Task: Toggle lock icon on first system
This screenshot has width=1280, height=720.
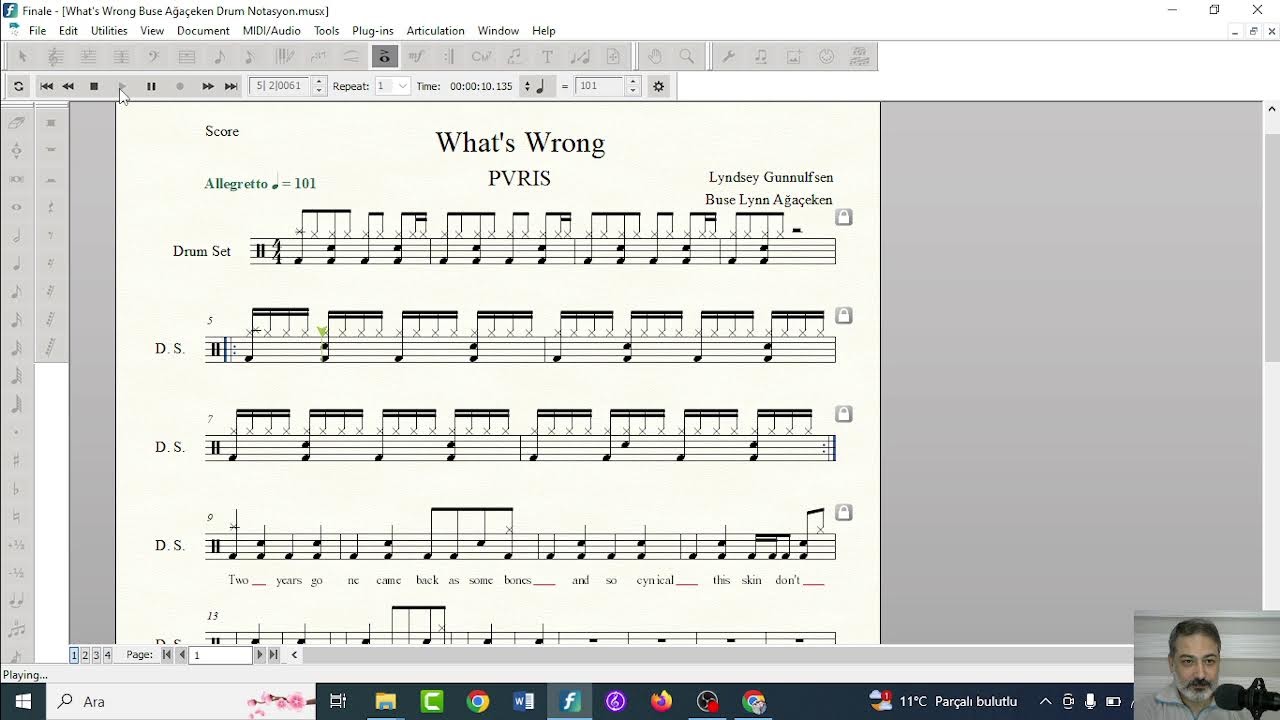Action: point(844,217)
